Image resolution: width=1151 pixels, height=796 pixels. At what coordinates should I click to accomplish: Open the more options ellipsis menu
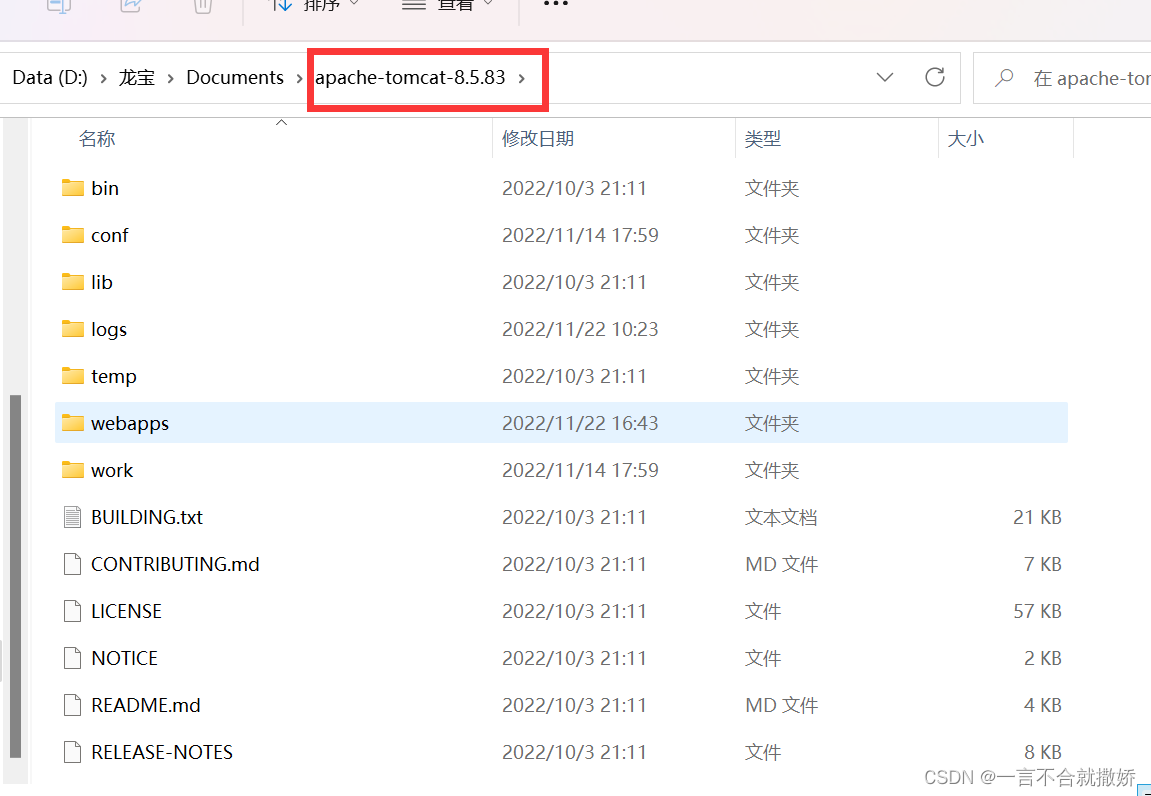pos(555,4)
